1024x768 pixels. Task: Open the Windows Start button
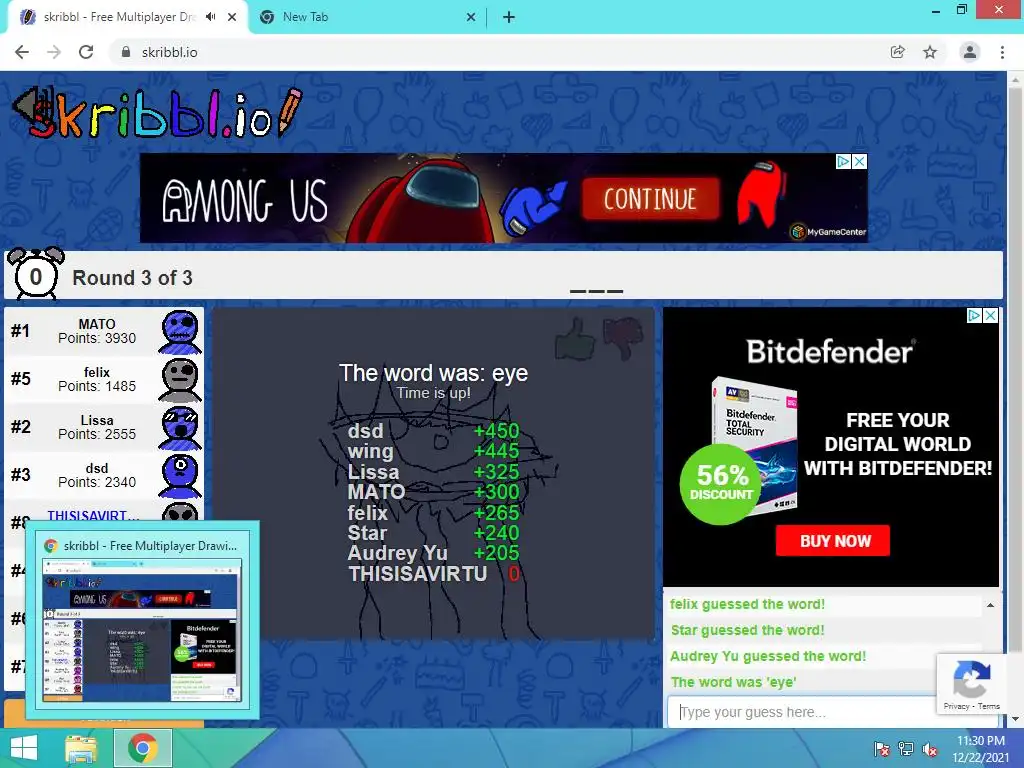pyautogui.click(x=24, y=748)
